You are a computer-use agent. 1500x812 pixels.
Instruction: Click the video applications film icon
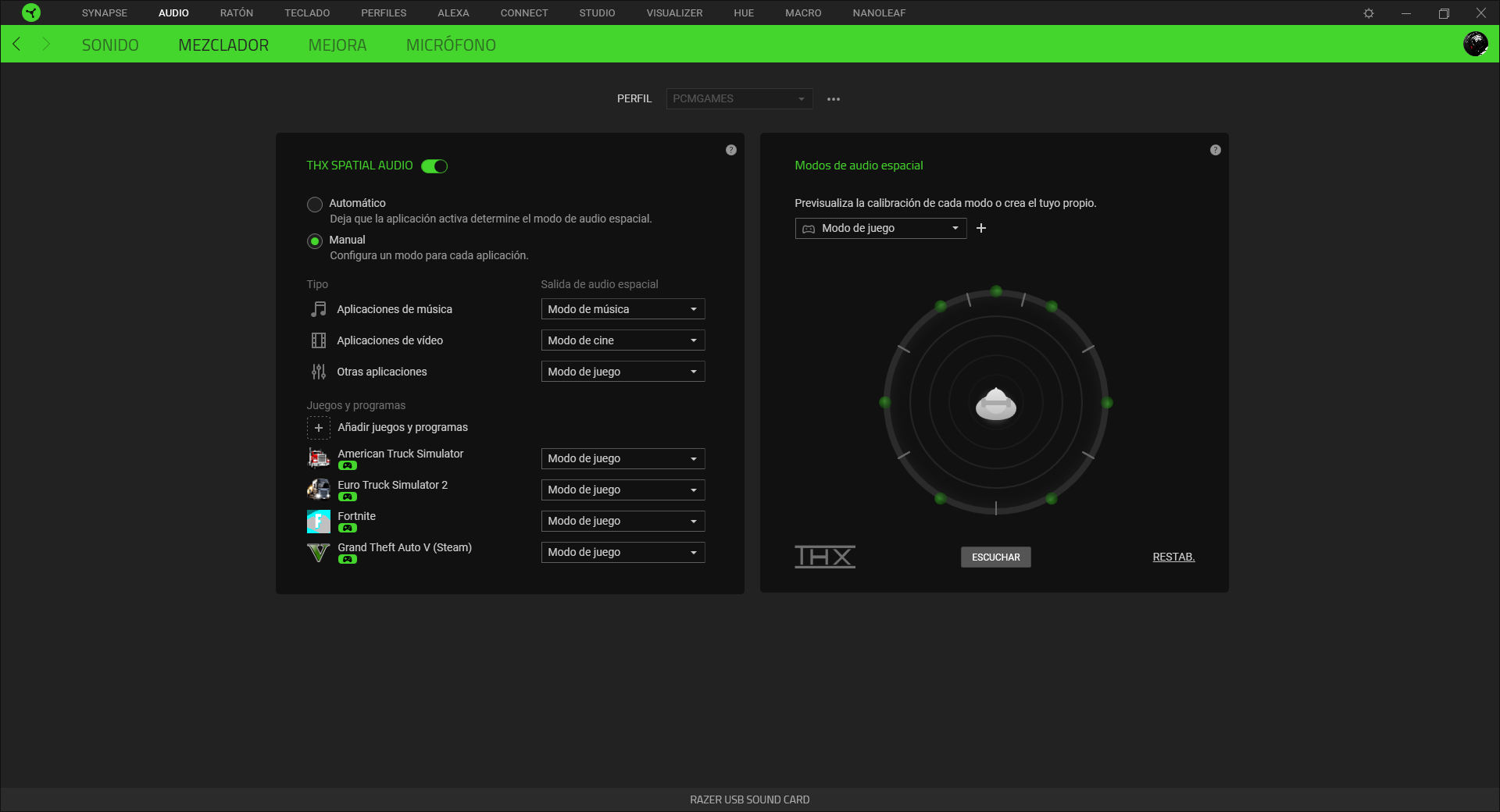pos(319,340)
